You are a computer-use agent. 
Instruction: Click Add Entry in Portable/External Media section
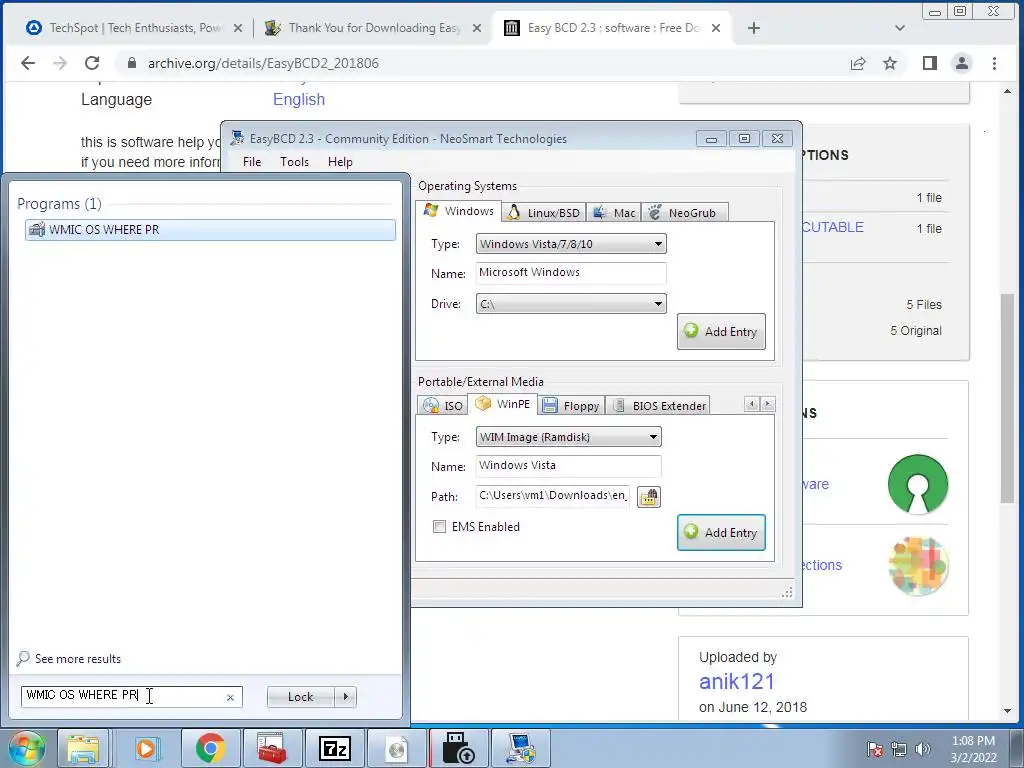[721, 532]
